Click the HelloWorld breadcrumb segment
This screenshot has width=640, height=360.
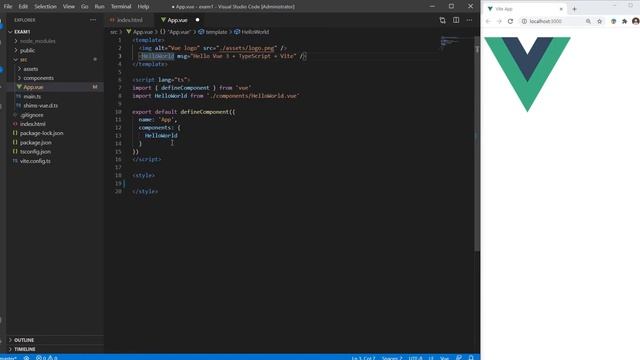(x=252, y=32)
